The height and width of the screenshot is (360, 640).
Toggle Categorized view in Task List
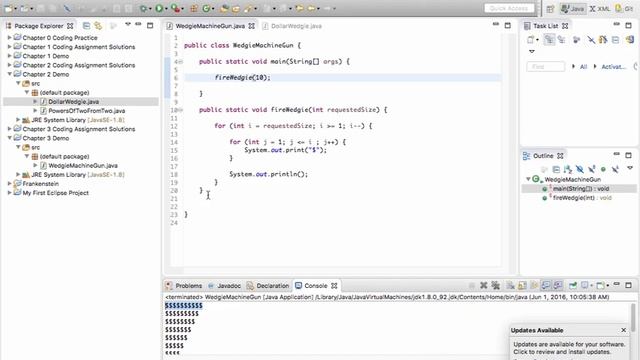coord(549,40)
